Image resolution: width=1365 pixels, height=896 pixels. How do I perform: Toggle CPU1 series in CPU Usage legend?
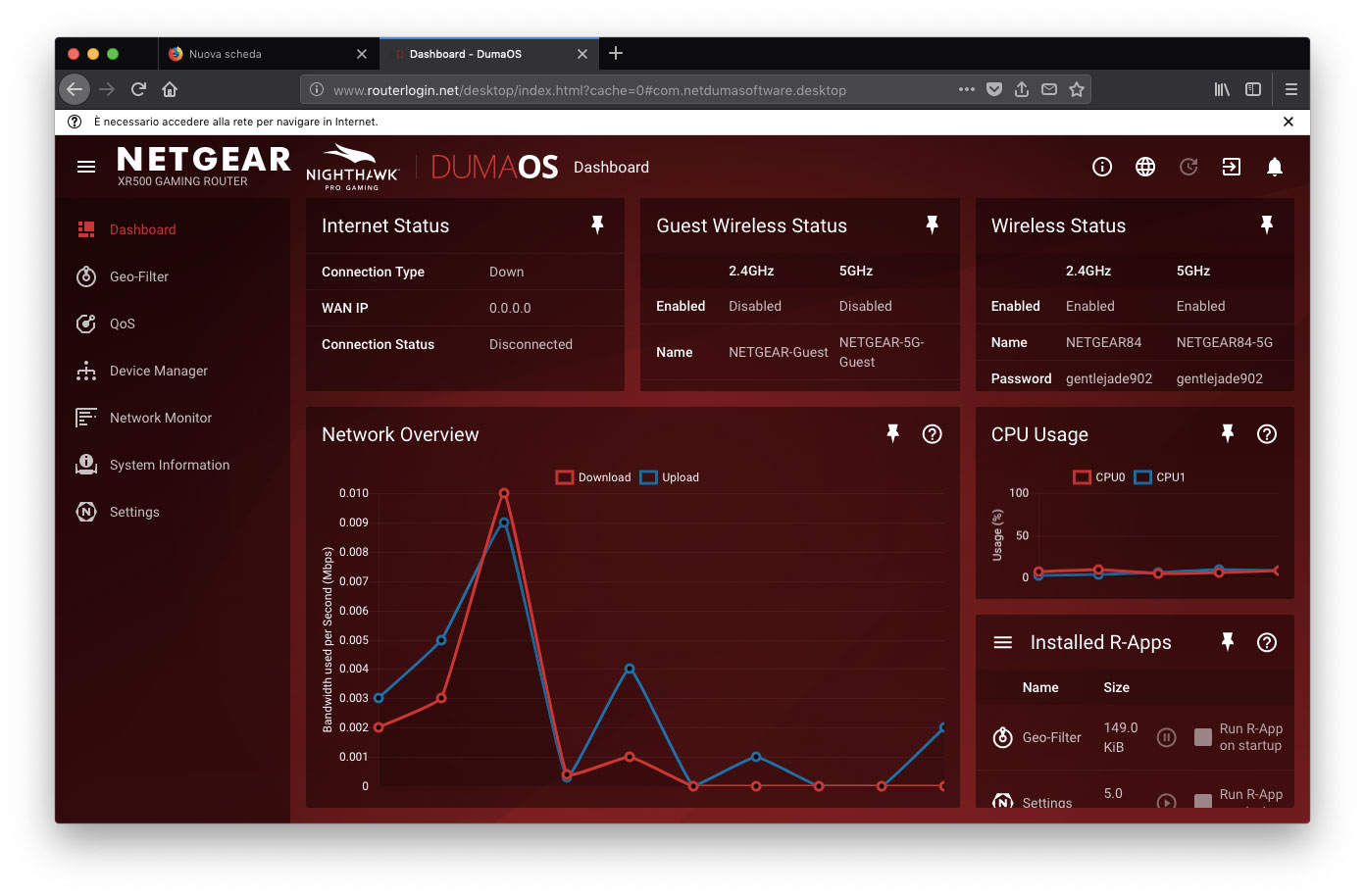coord(1160,477)
